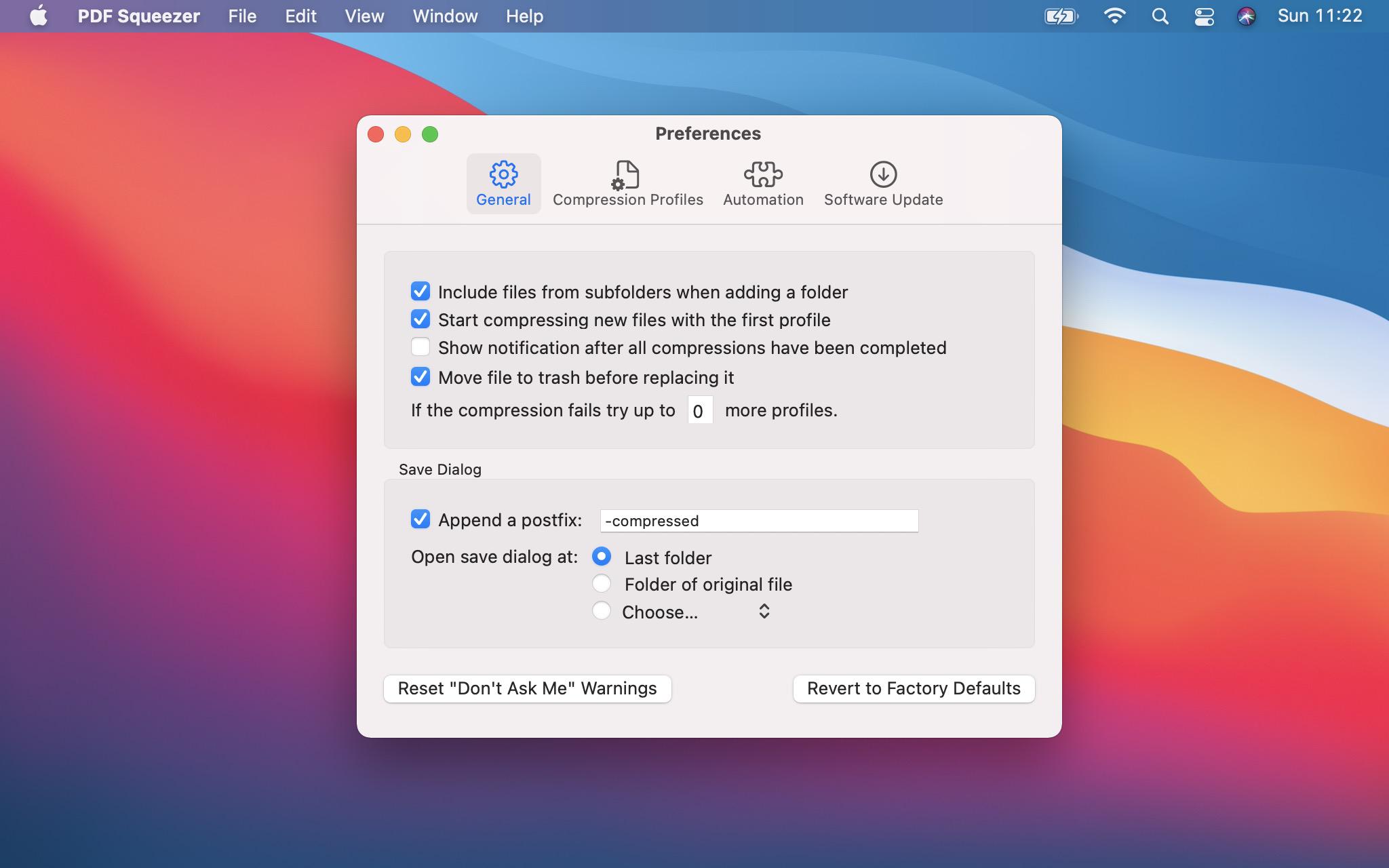Uncheck start compressing with first profile
This screenshot has width=1389, height=868.
[420, 319]
